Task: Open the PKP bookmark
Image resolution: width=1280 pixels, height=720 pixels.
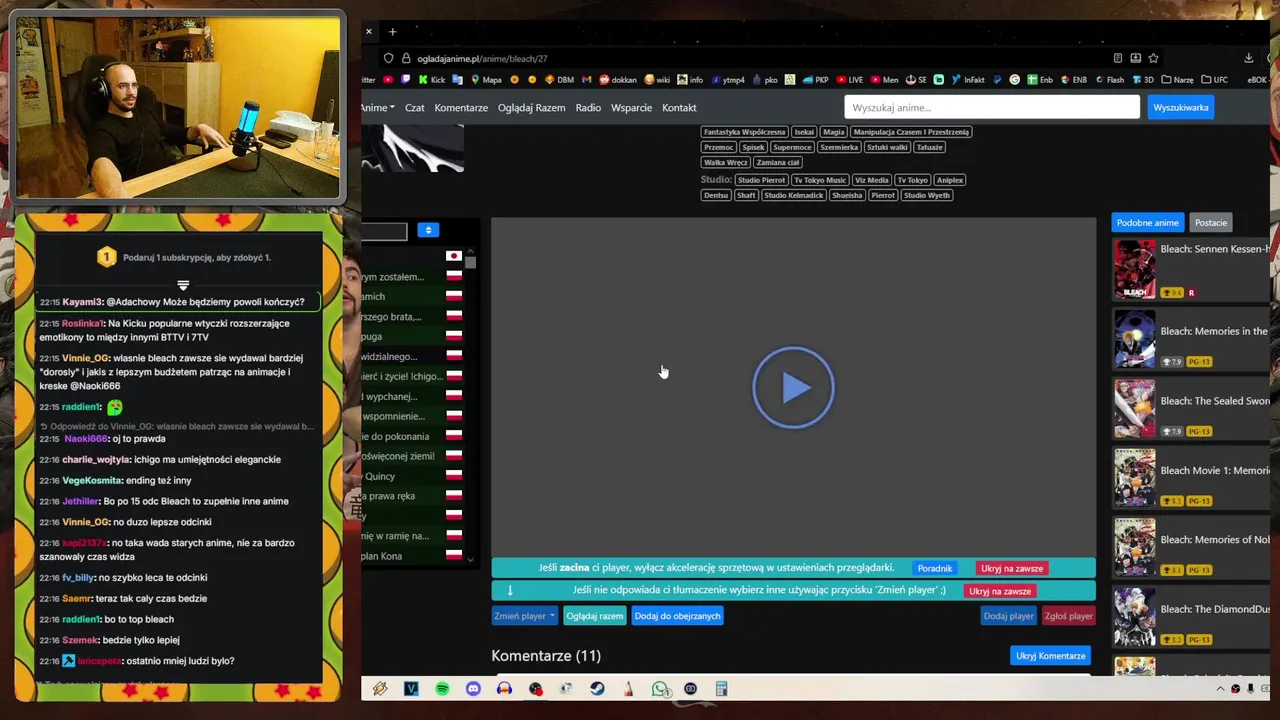Action: (815, 80)
